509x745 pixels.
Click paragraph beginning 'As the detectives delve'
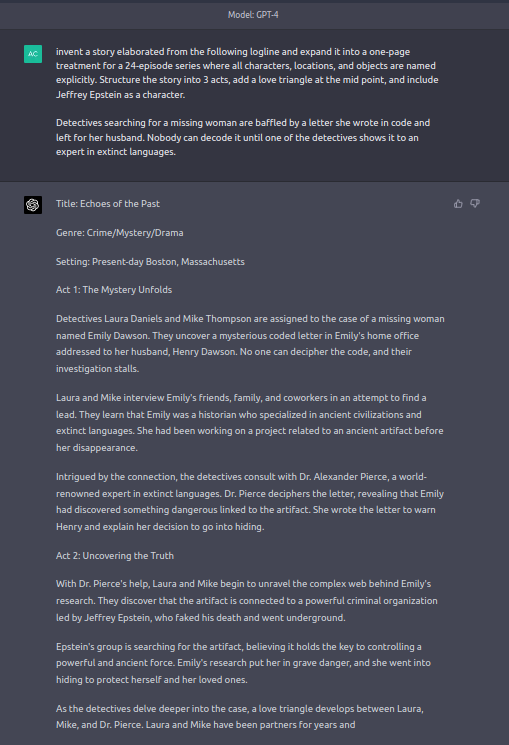point(240,716)
